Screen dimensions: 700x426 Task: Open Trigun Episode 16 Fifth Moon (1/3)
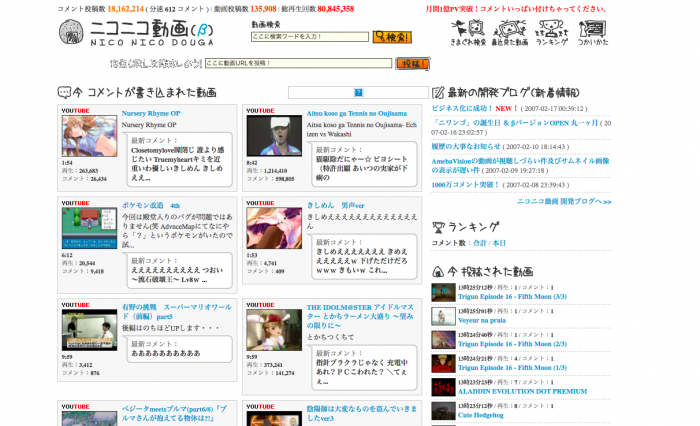tap(512, 368)
